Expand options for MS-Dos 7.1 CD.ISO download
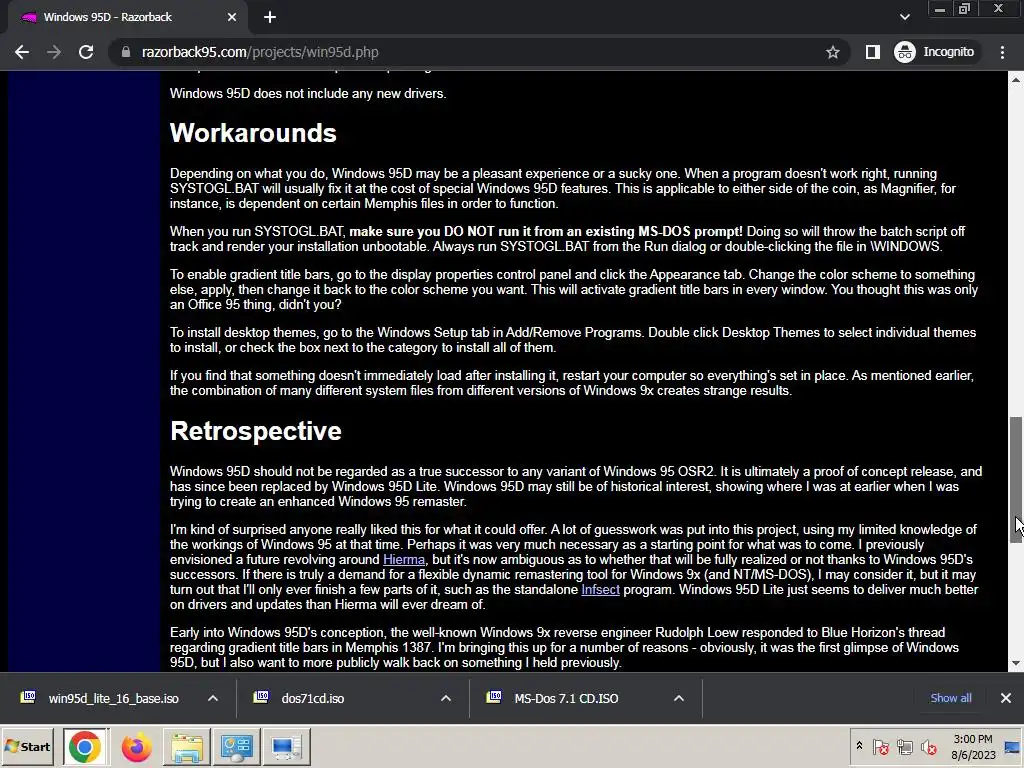1024x768 pixels. 679,698
